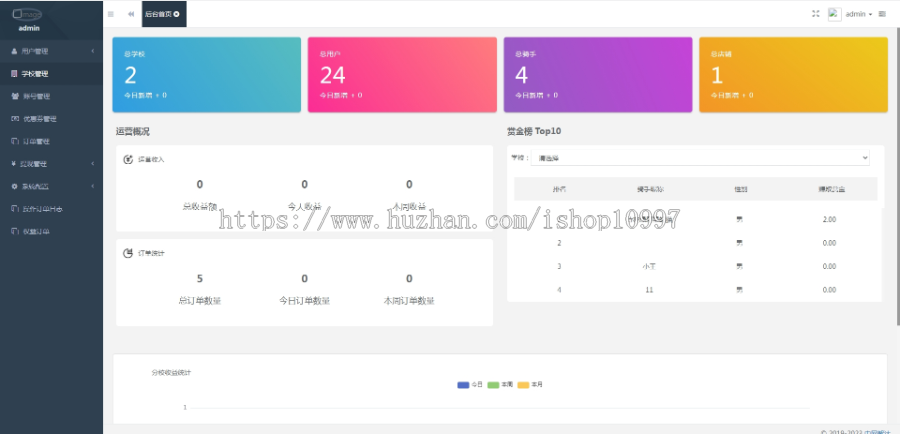Click the logo above admin in sidebar

(x=28, y=14)
